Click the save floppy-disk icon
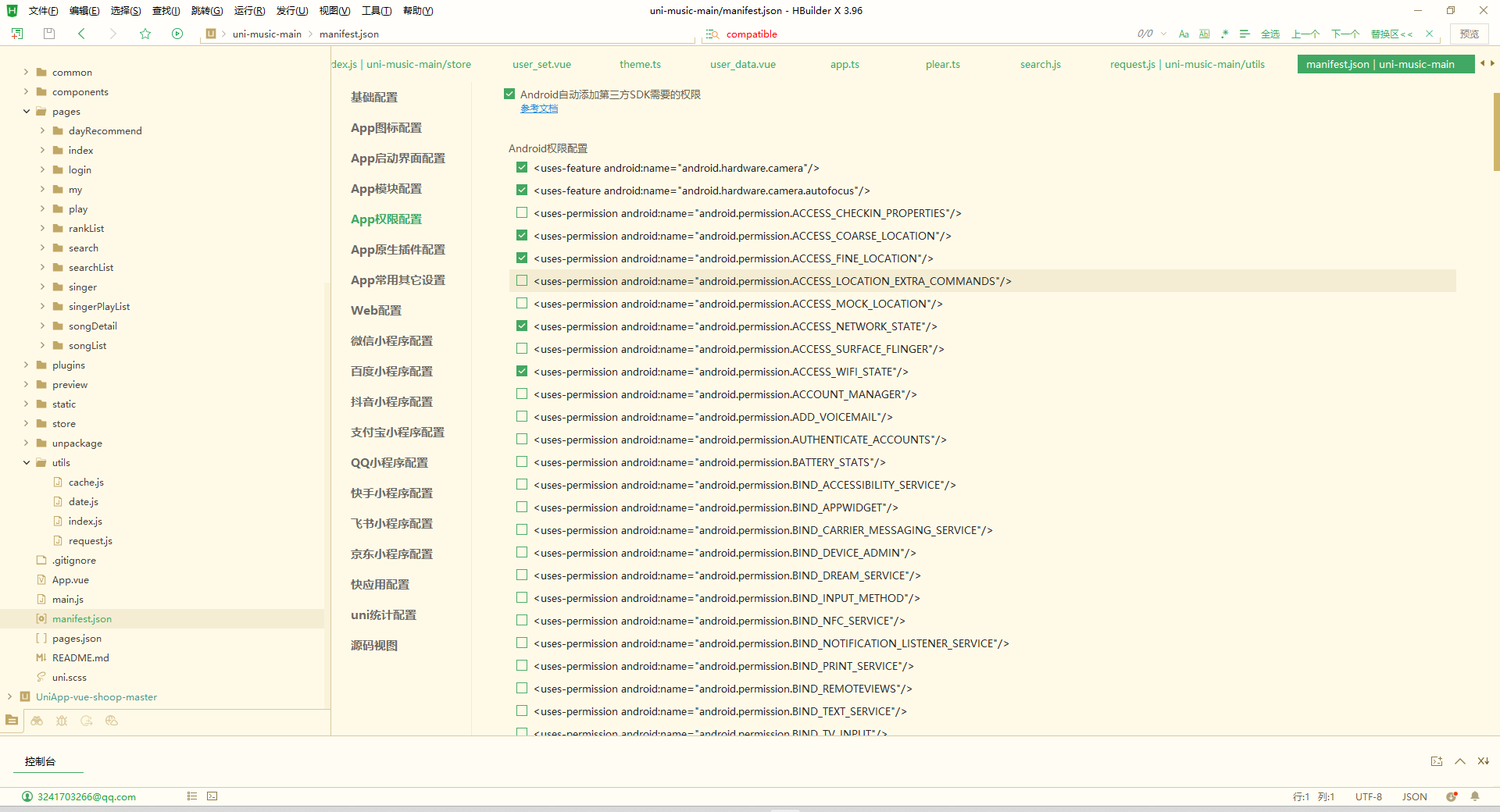Screen dimensions: 1500x812 [49, 34]
